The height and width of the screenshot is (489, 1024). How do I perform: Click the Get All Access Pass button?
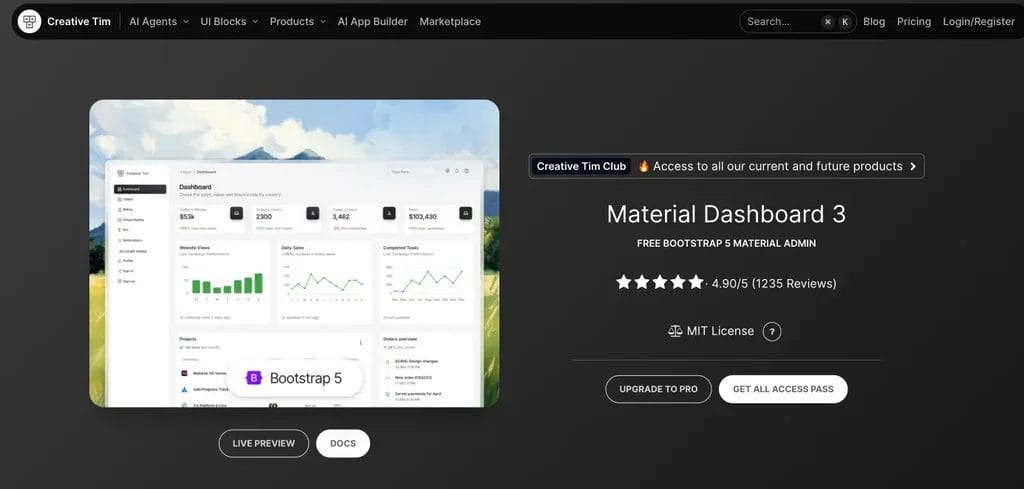[x=783, y=389]
